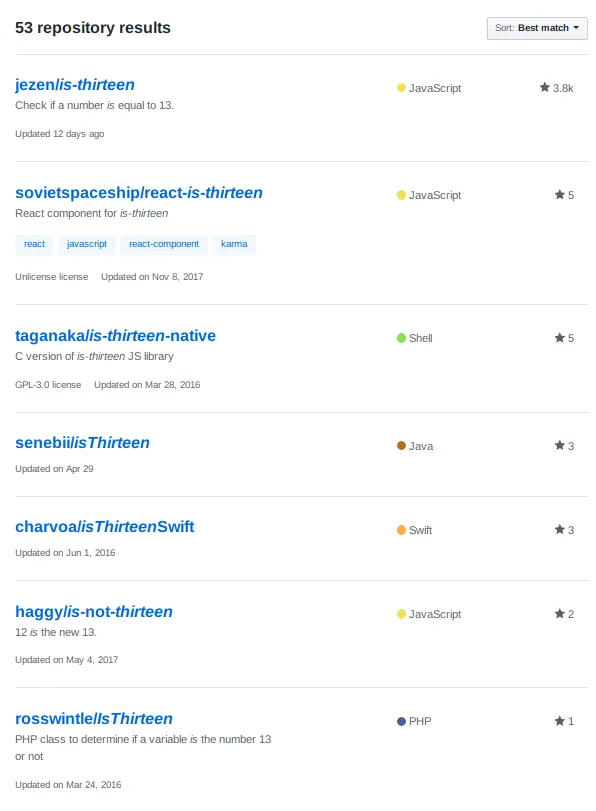The height and width of the screenshot is (811, 596).
Task: Click star icon for react-is-thirteen repository
Action: coord(559,194)
